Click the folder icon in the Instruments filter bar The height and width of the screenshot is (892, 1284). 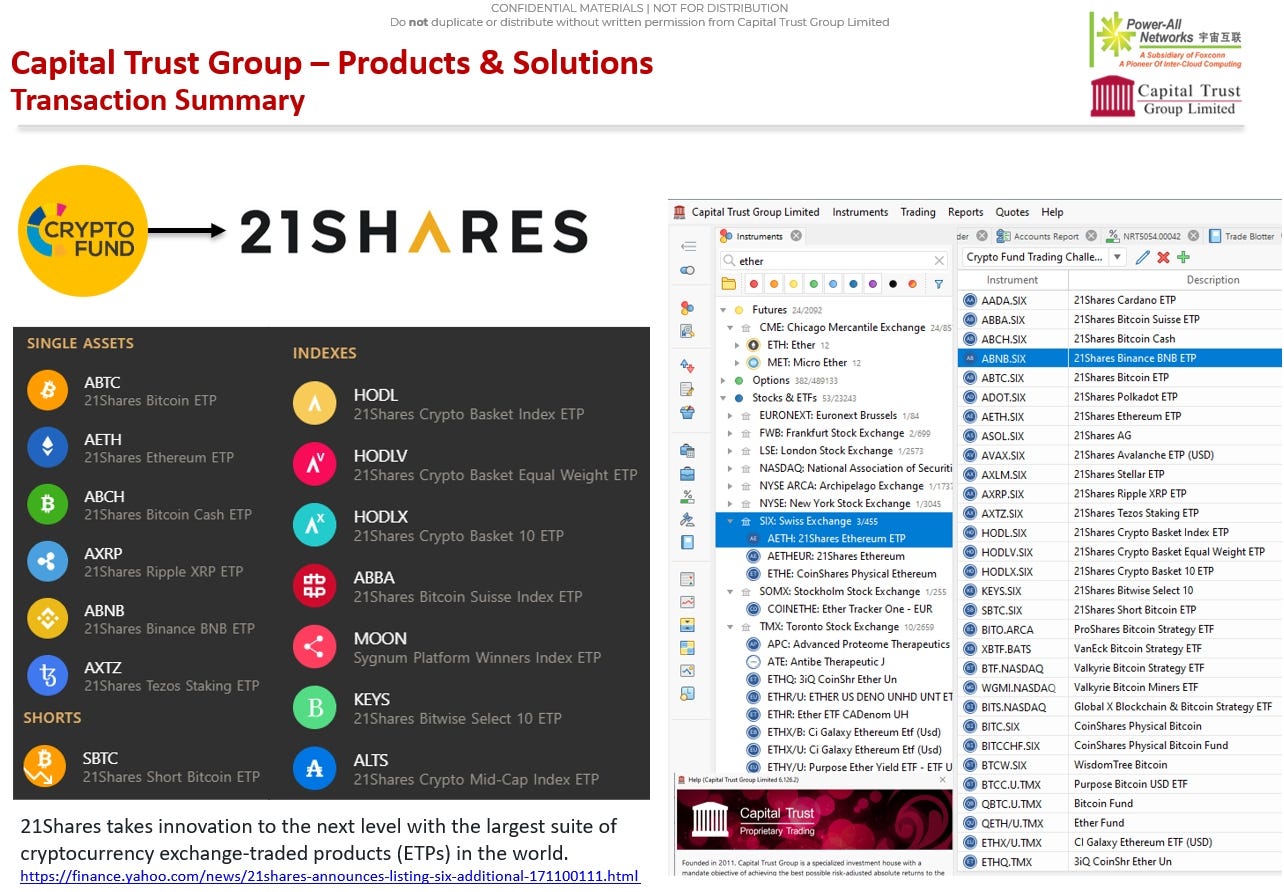(729, 284)
